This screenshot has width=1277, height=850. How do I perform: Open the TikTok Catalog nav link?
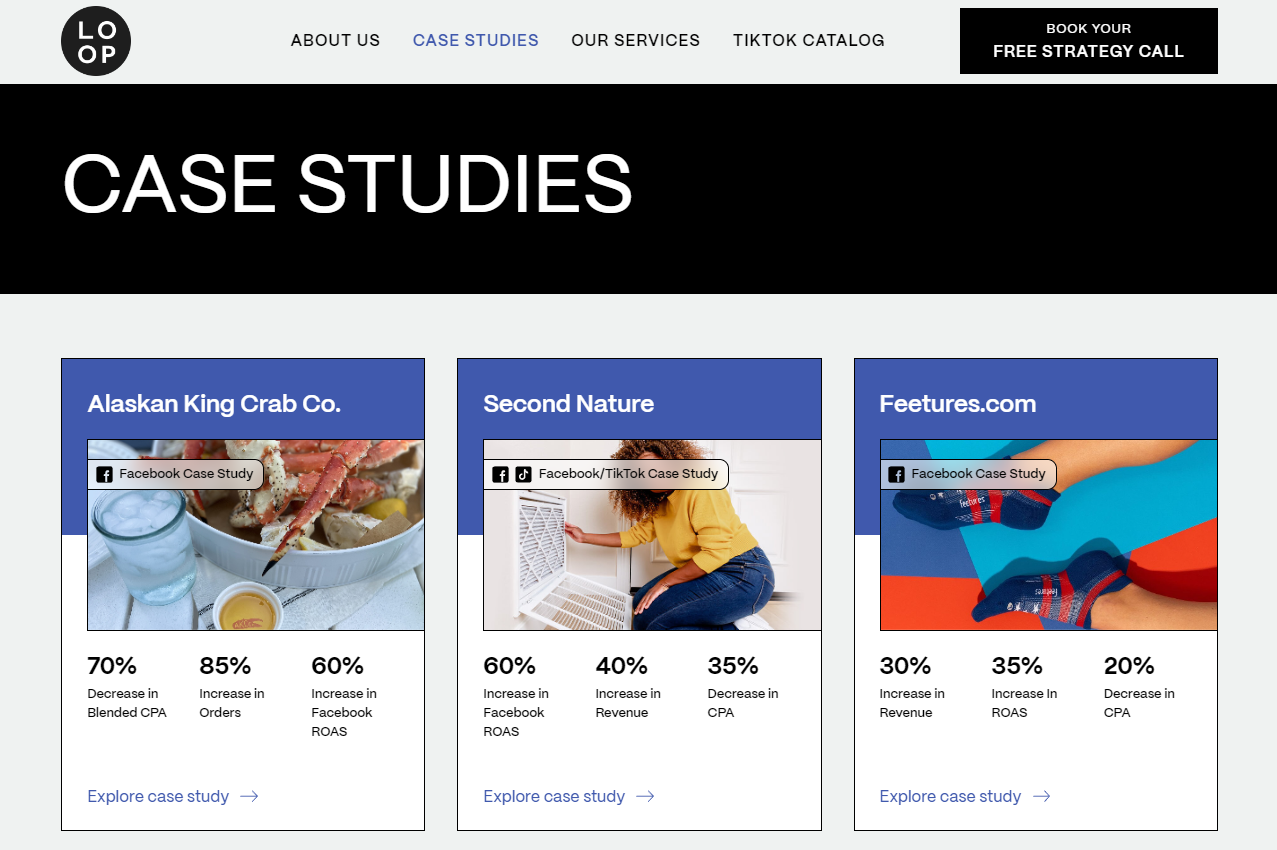point(808,41)
